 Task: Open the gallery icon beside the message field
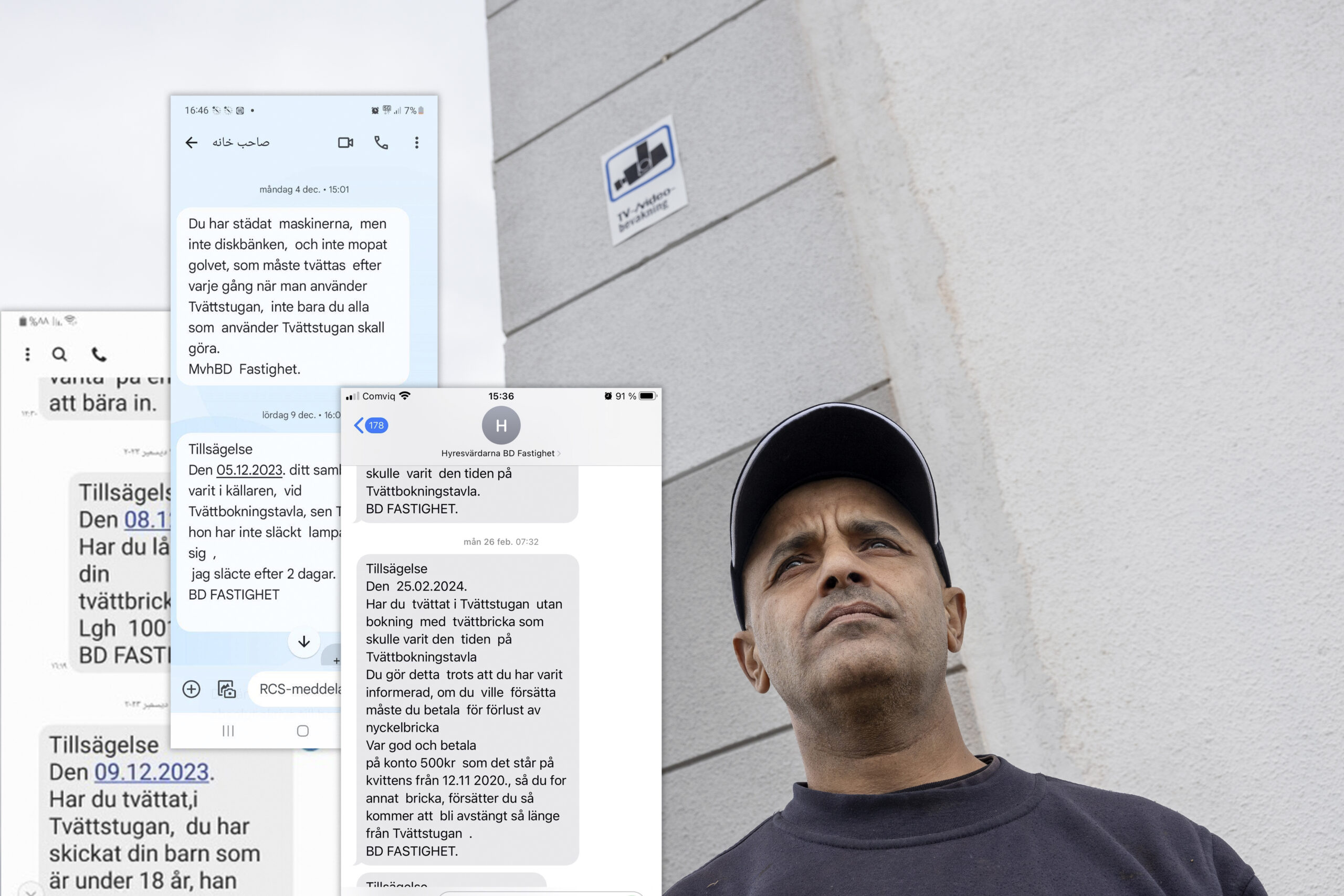(x=227, y=689)
